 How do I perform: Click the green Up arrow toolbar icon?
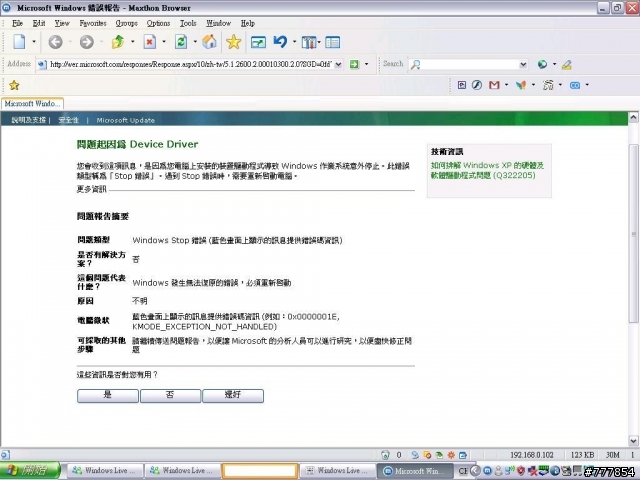click(x=118, y=42)
